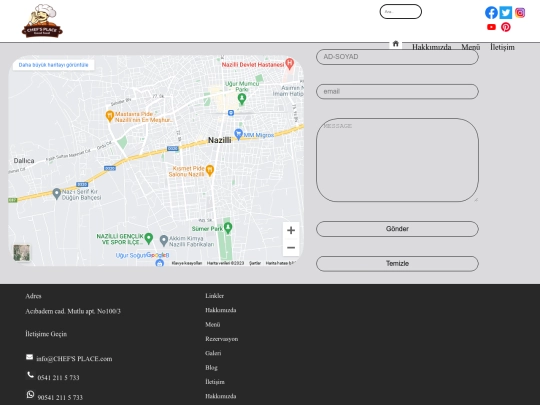
Task: Click the WhatsApp icon in footer
Action: pyautogui.click(x=30, y=394)
